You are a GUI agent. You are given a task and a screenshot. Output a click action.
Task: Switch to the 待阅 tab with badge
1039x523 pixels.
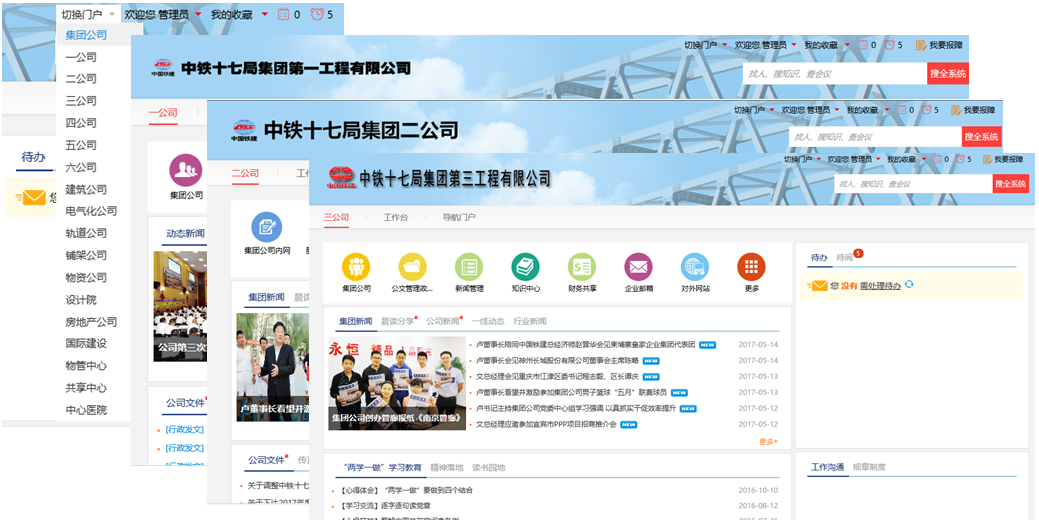click(846, 258)
